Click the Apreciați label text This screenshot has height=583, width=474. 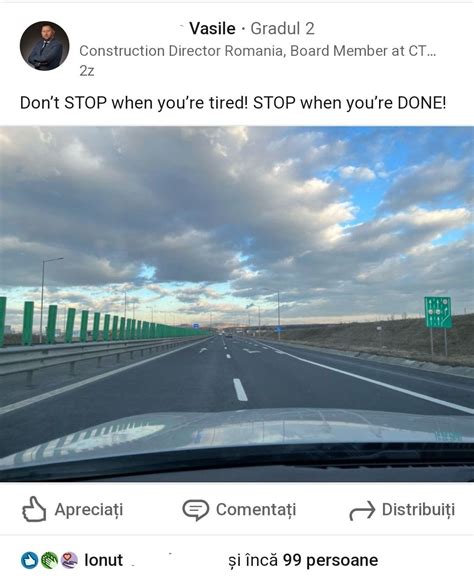(89, 510)
